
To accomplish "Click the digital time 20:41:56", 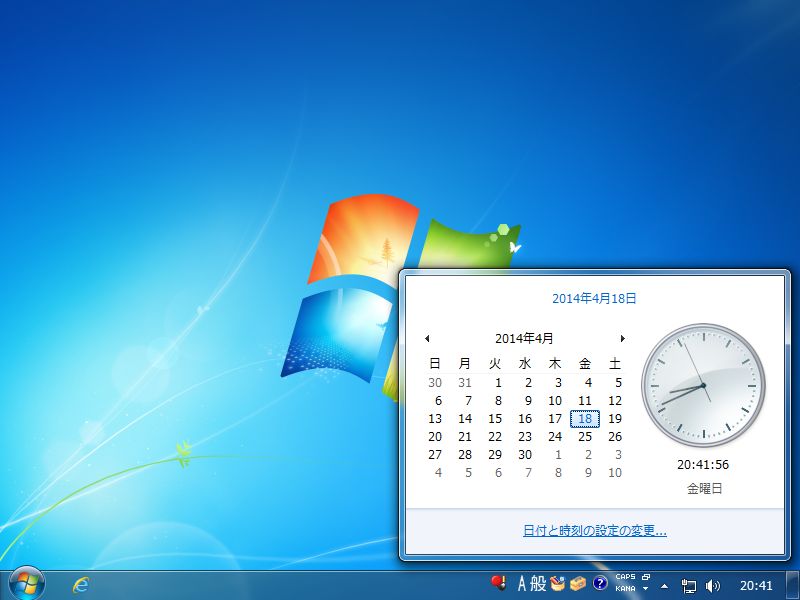I will [x=703, y=465].
